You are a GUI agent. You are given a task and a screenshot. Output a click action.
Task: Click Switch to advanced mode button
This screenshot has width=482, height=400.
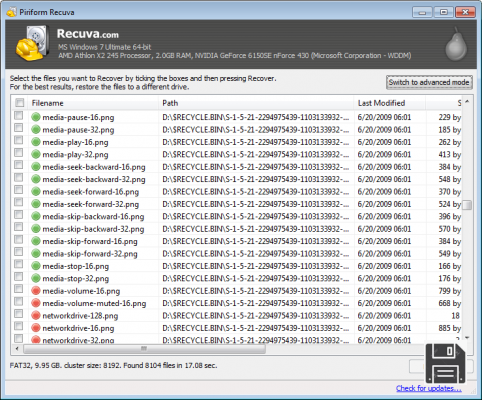(x=429, y=82)
